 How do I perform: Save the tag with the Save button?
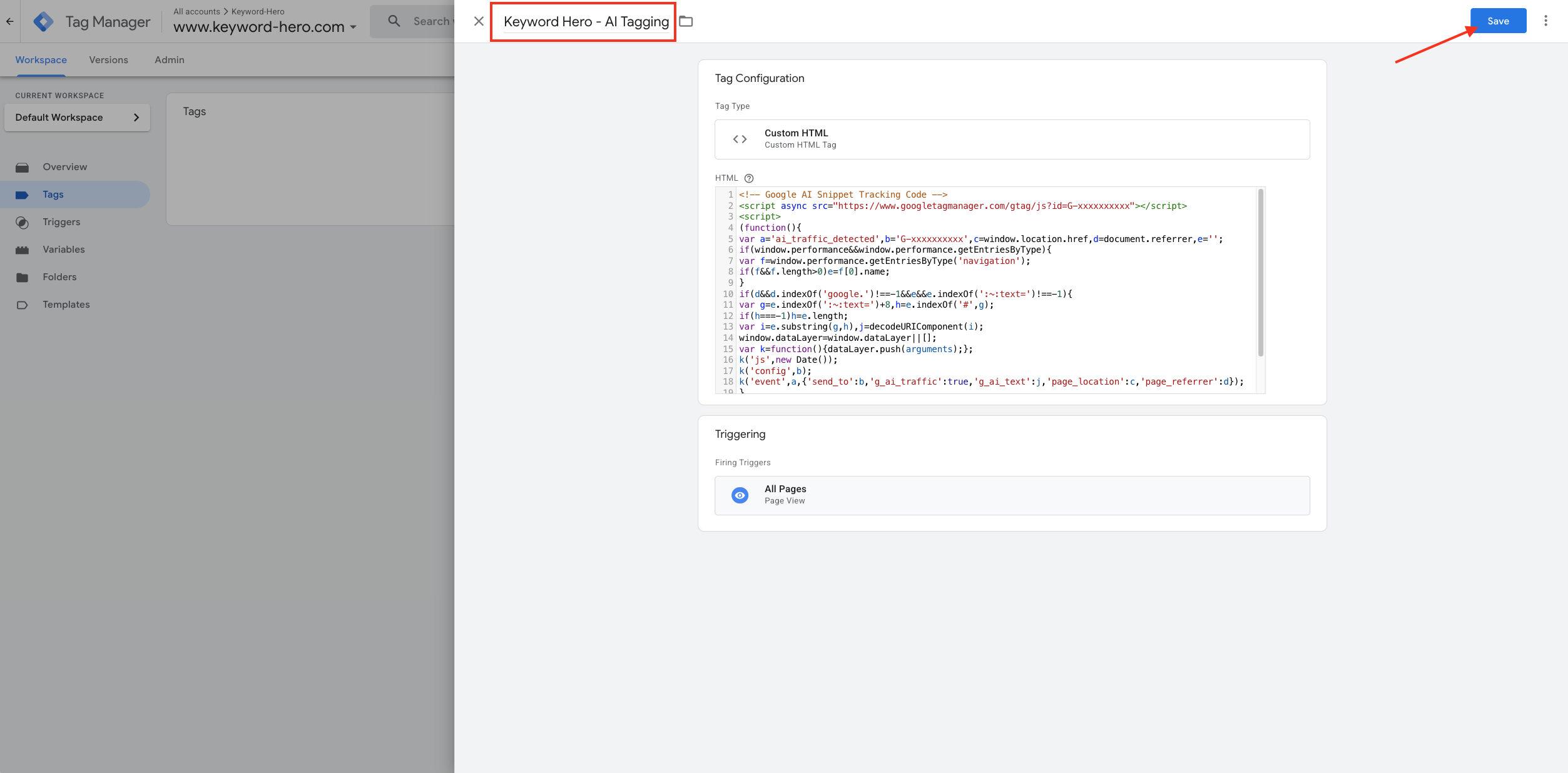point(1498,21)
